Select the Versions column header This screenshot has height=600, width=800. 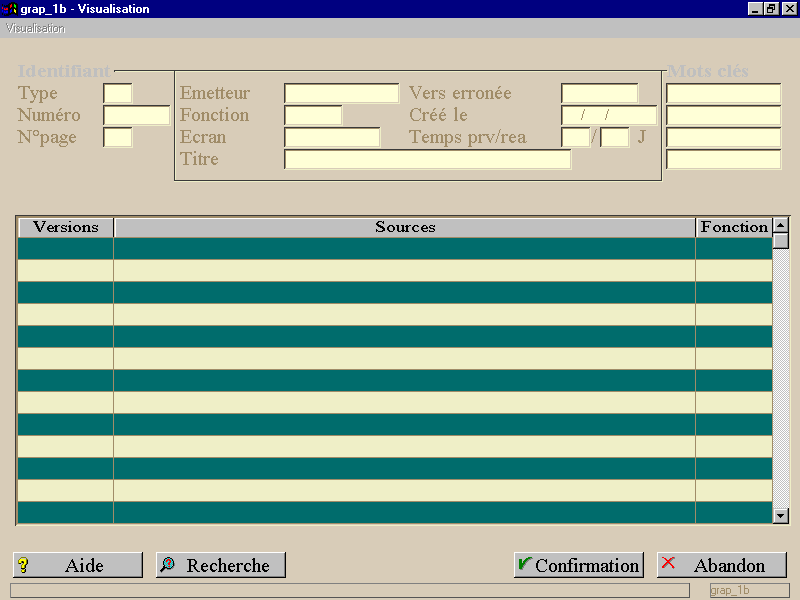pos(66,227)
